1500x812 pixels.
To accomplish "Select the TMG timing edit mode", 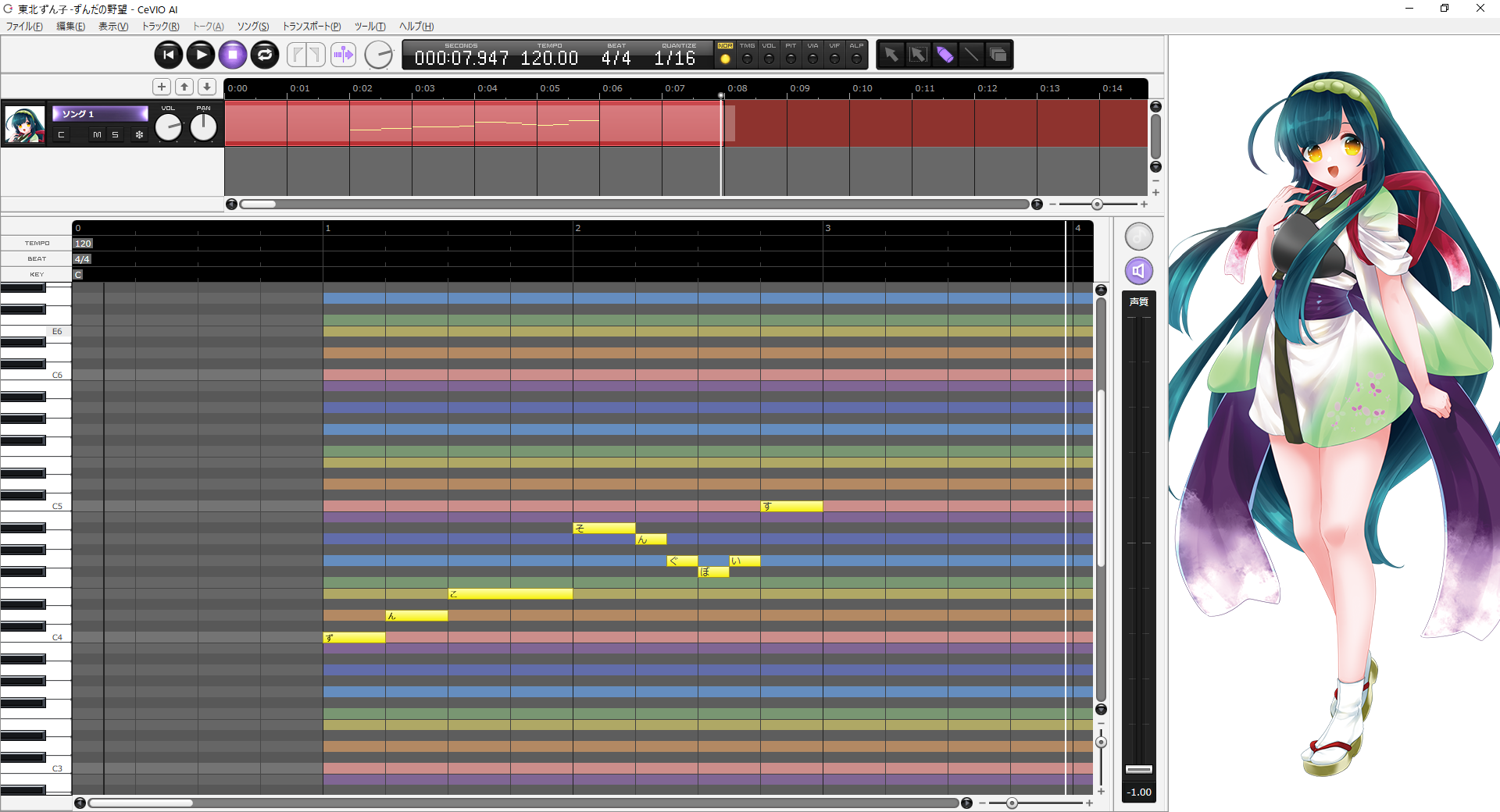I will (747, 55).
